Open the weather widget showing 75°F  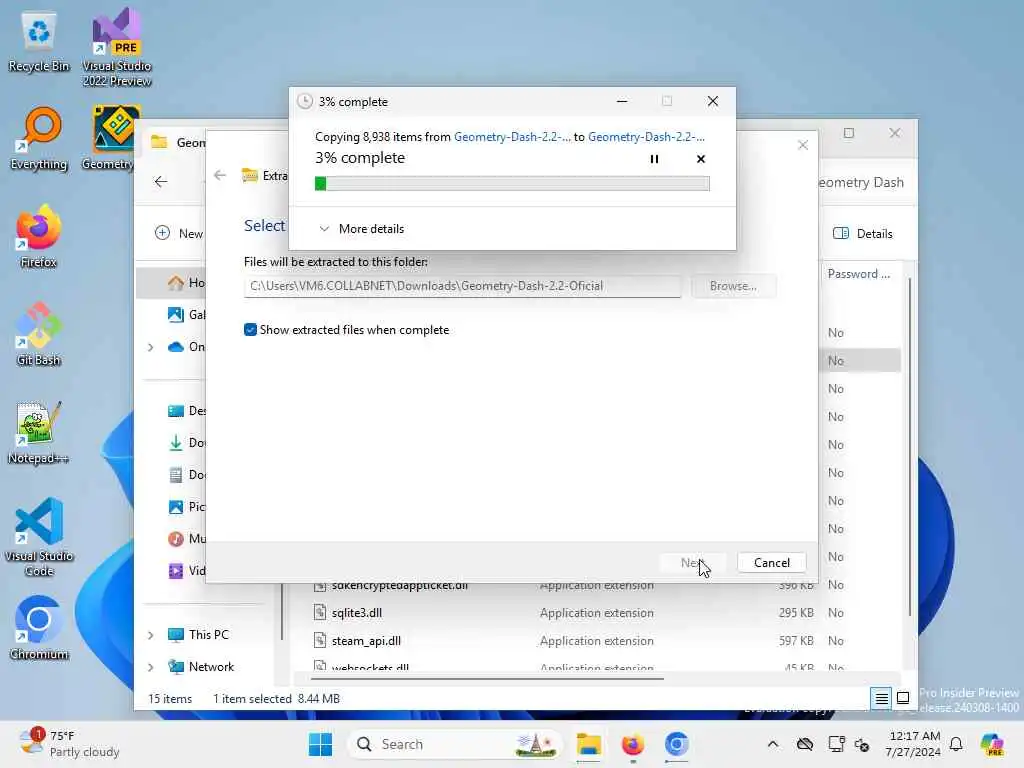coord(69,744)
